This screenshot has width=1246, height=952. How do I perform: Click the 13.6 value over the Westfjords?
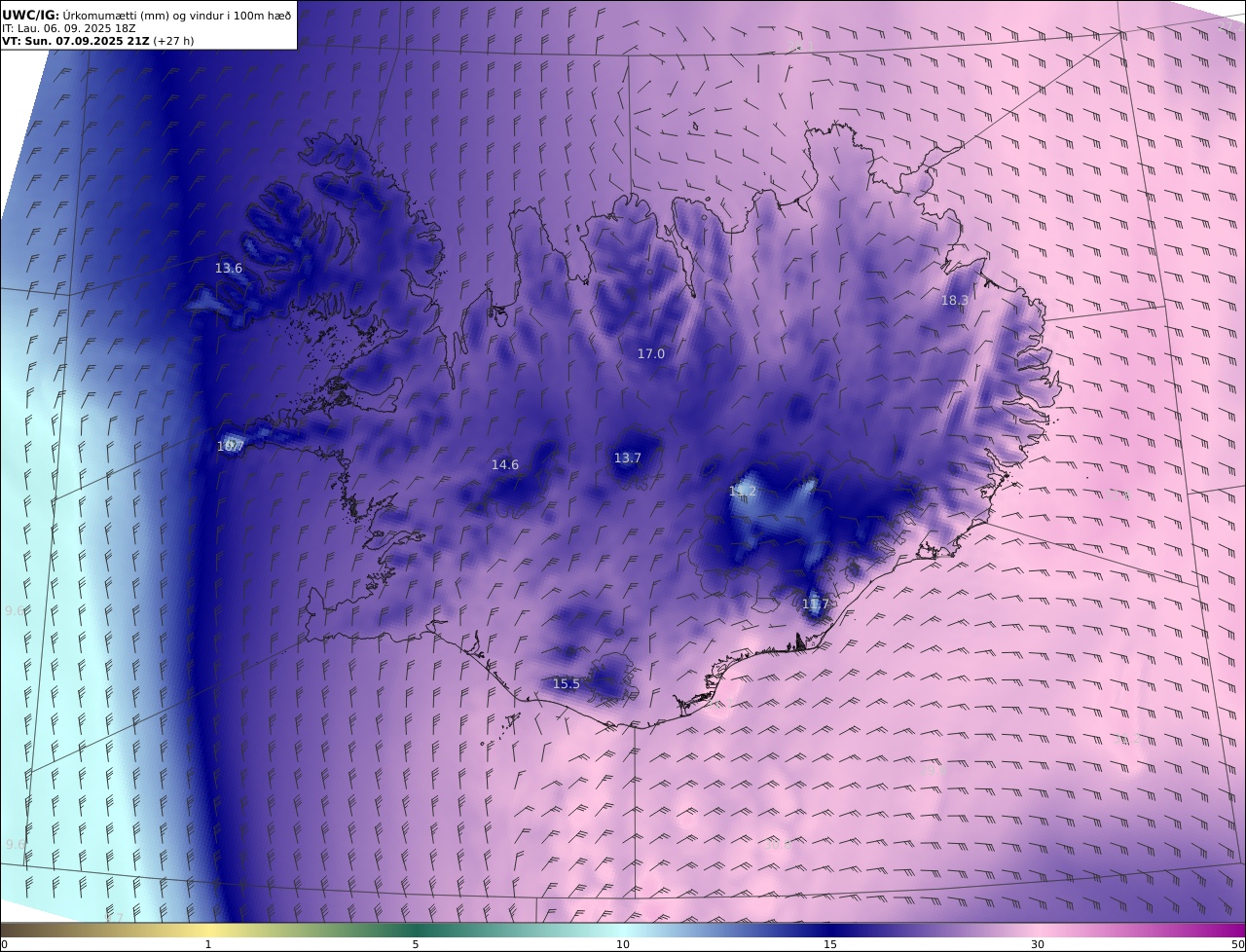coord(229,268)
